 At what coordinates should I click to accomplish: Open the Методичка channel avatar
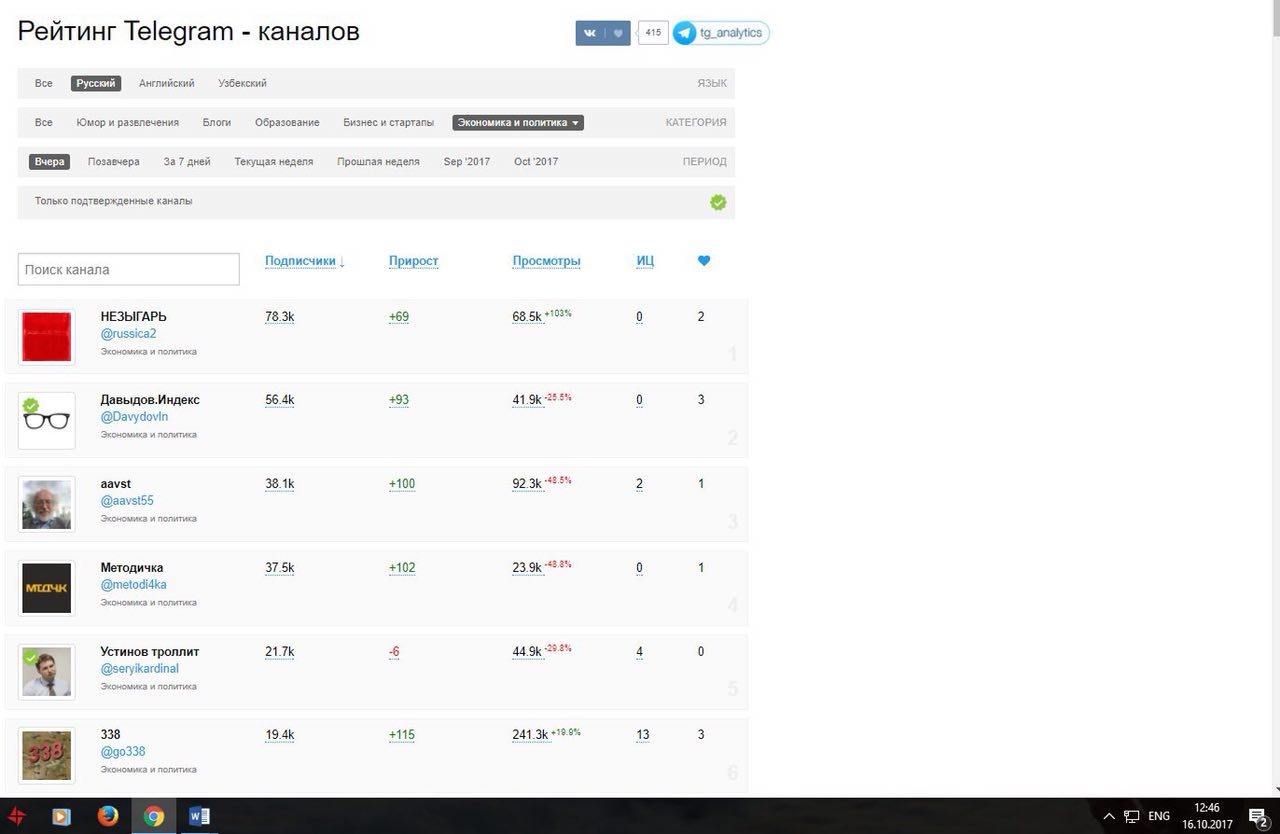click(x=47, y=588)
